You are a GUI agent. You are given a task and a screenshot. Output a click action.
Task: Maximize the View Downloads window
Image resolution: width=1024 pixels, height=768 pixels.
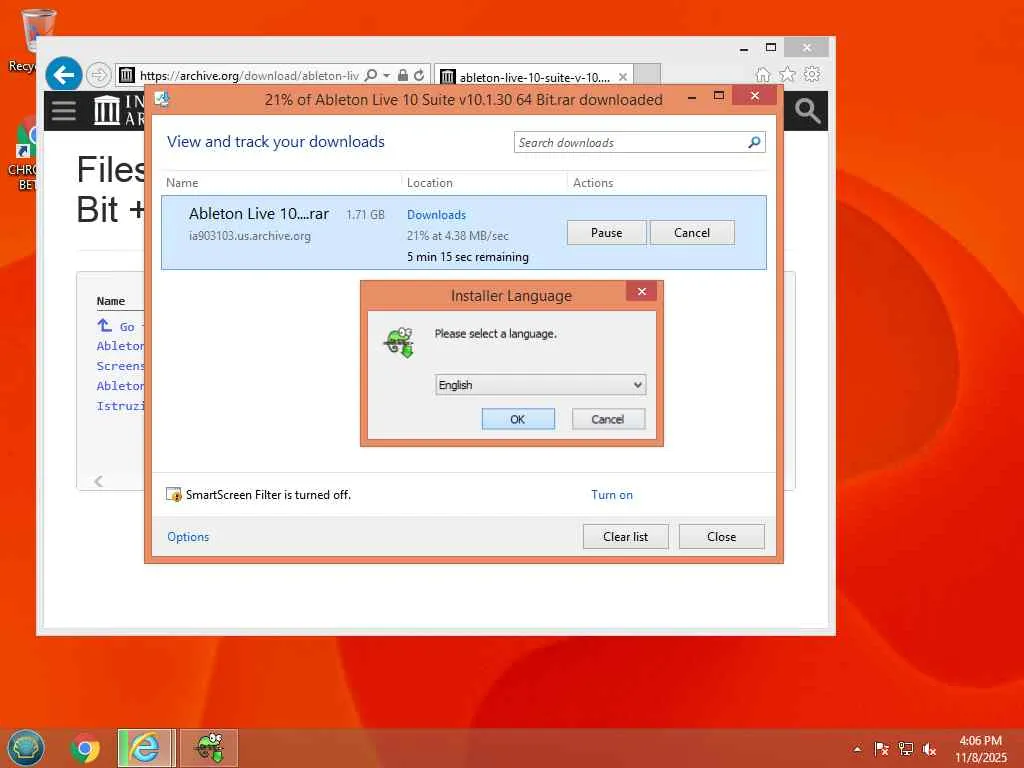719,96
